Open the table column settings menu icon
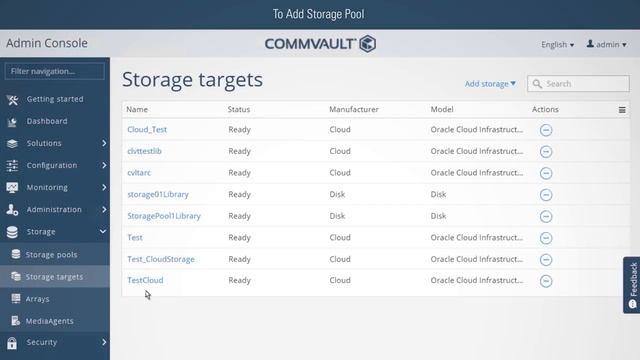Viewport: 640px width, 360px height. 622,110
